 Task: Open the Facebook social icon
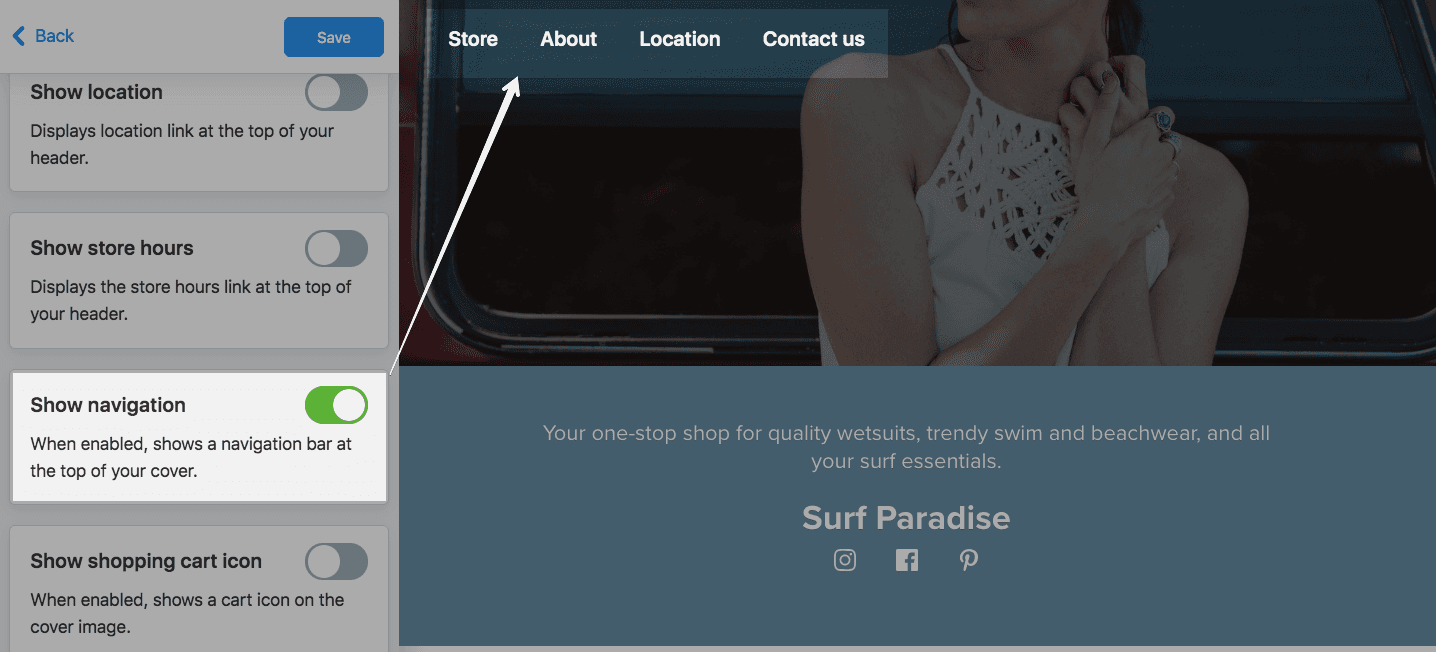pos(907,560)
